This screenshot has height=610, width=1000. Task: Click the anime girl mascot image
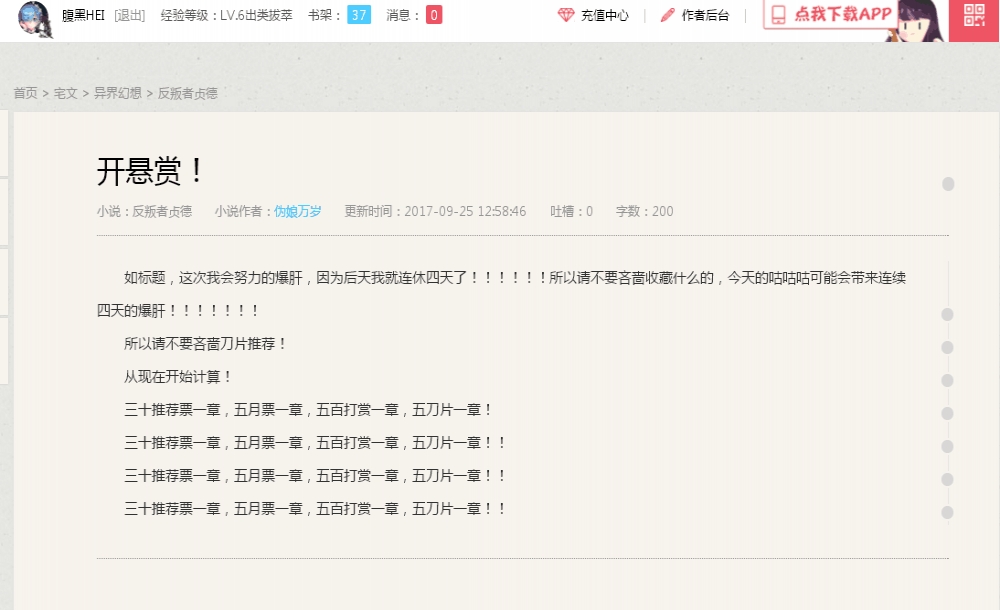coord(915,21)
